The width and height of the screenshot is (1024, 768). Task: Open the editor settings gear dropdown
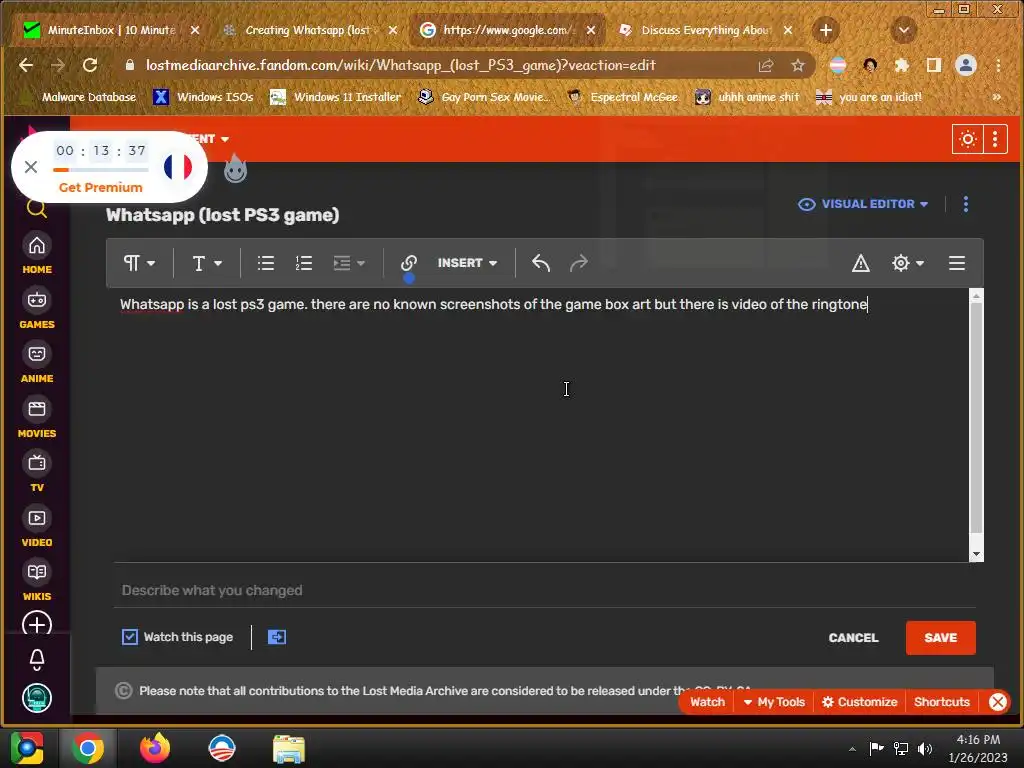908,263
